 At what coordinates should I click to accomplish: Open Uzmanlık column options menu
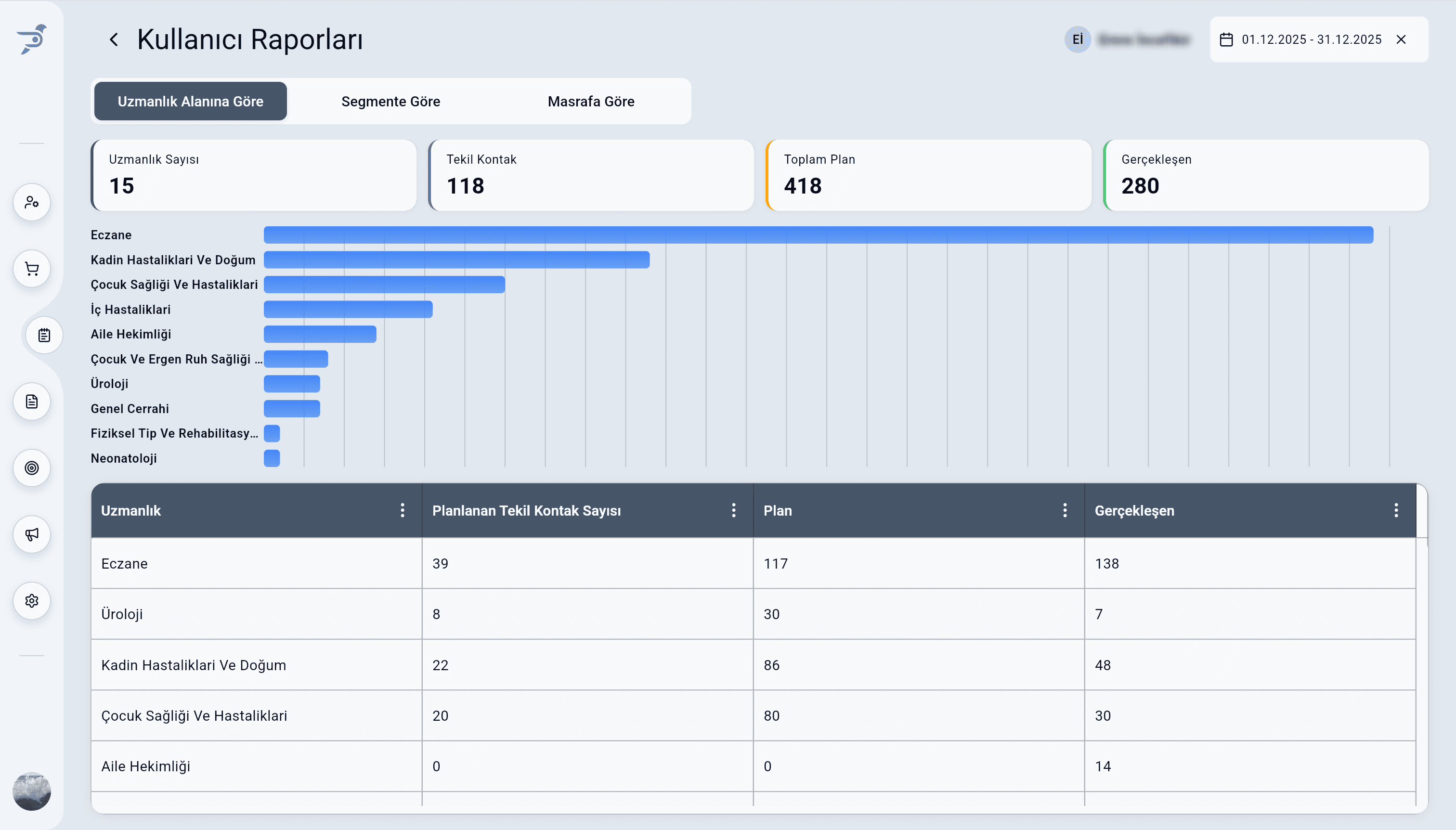(x=403, y=510)
